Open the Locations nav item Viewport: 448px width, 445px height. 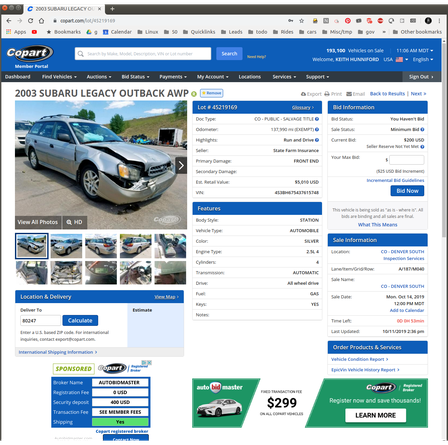tap(250, 77)
